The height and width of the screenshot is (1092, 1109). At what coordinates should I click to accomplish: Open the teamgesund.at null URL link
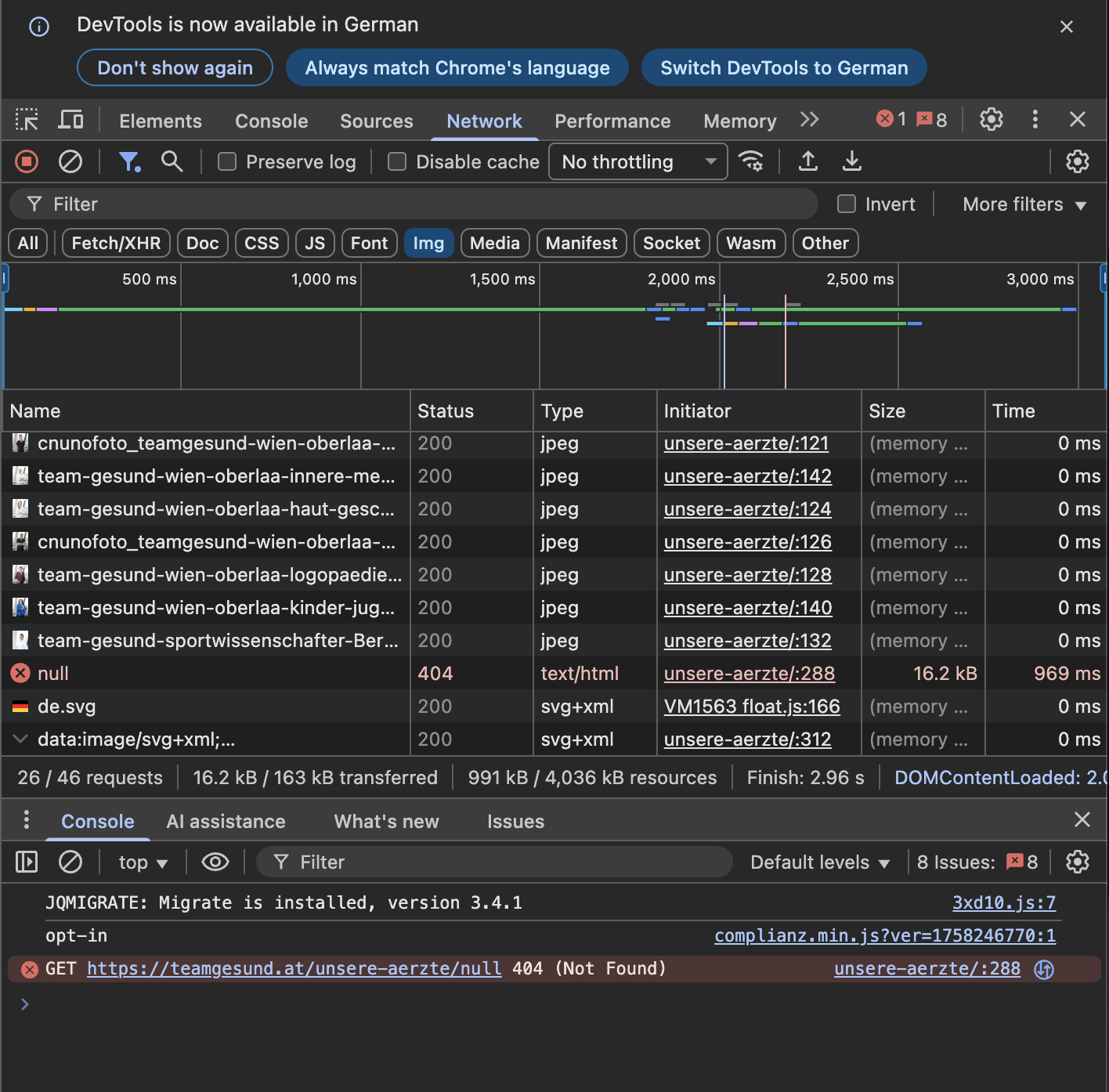coord(294,969)
